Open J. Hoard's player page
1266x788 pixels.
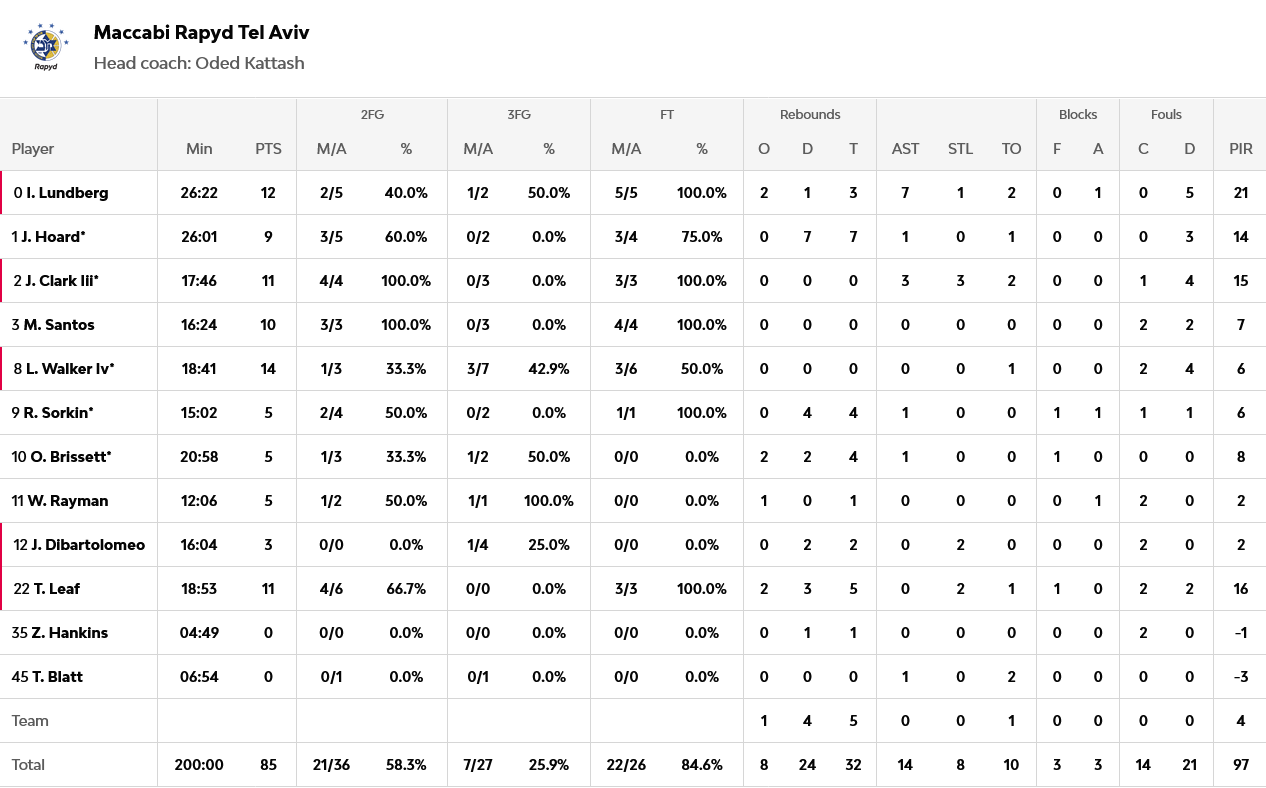pyautogui.click(x=53, y=237)
